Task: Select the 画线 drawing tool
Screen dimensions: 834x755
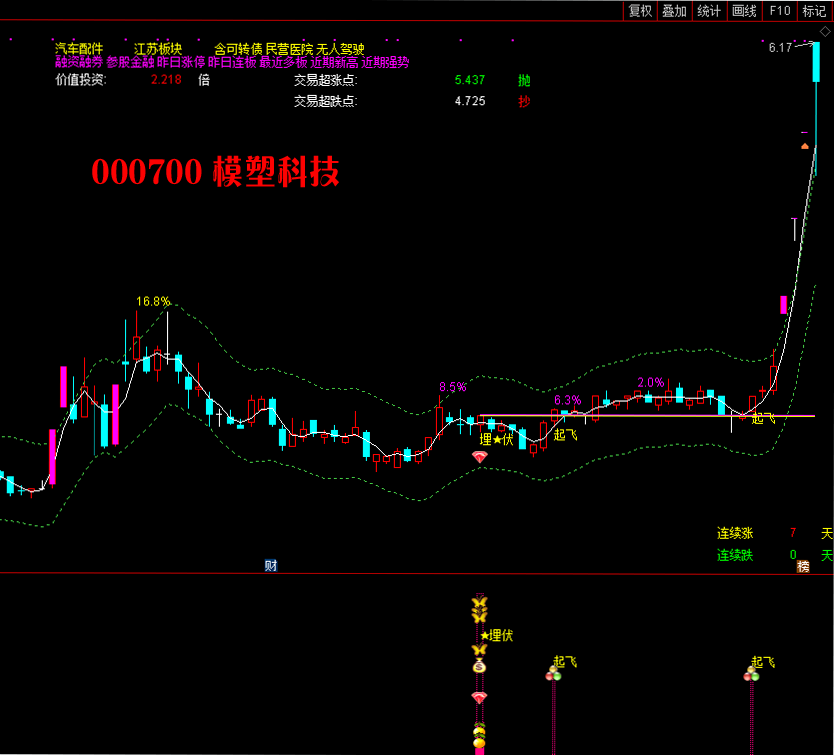Action: coord(744,11)
